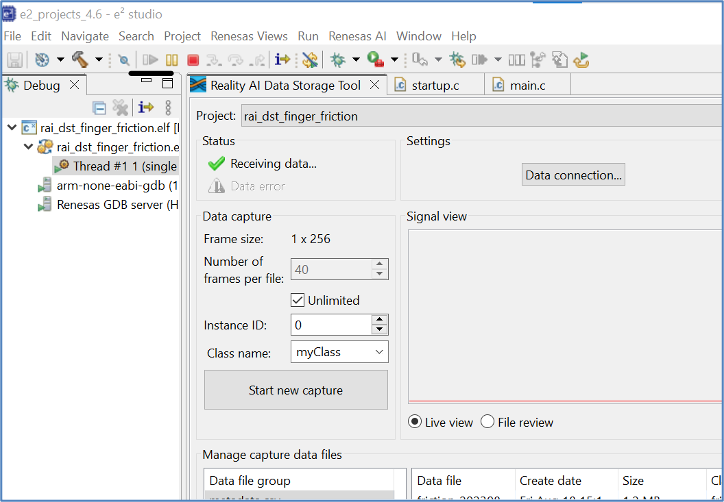Select the File review radio button
This screenshot has height=502, width=724.
click(488, 422)
